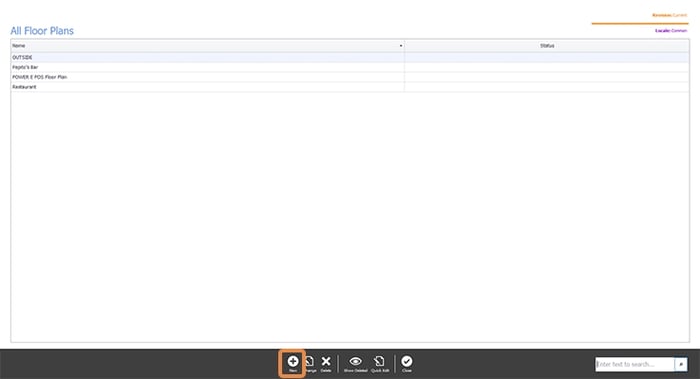Click Status cell of the OUTSIDE row
The image size is (700, 379).
(x=547, y=57)
